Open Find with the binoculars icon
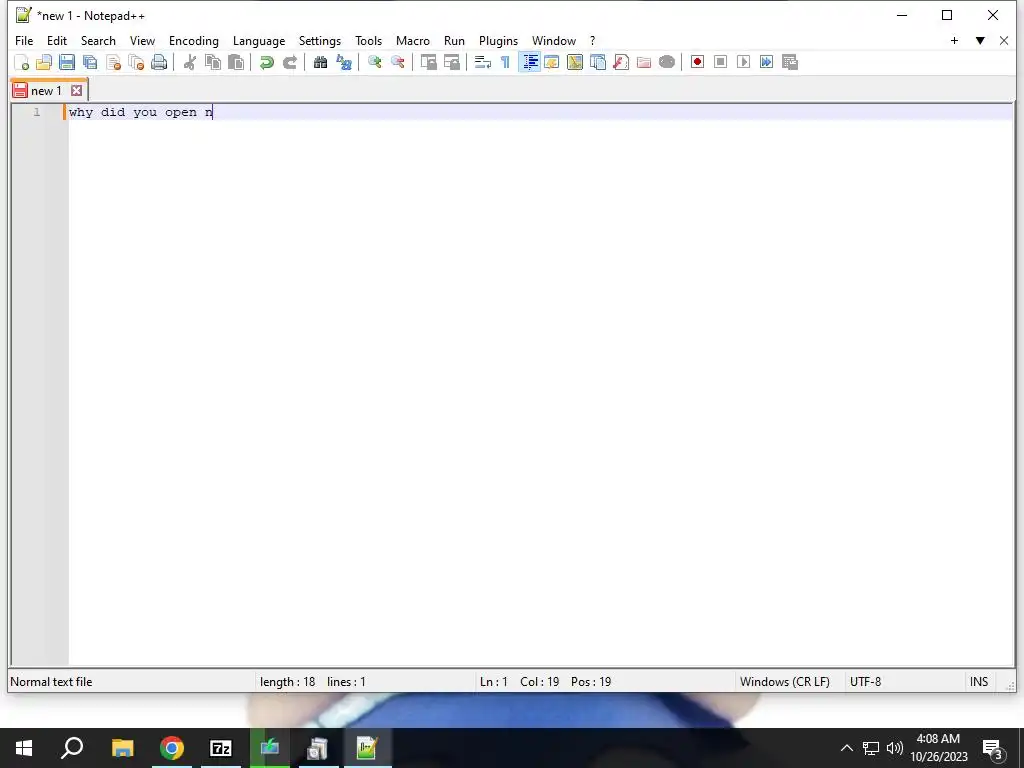 pyautogui.click(x=320, y=62)
